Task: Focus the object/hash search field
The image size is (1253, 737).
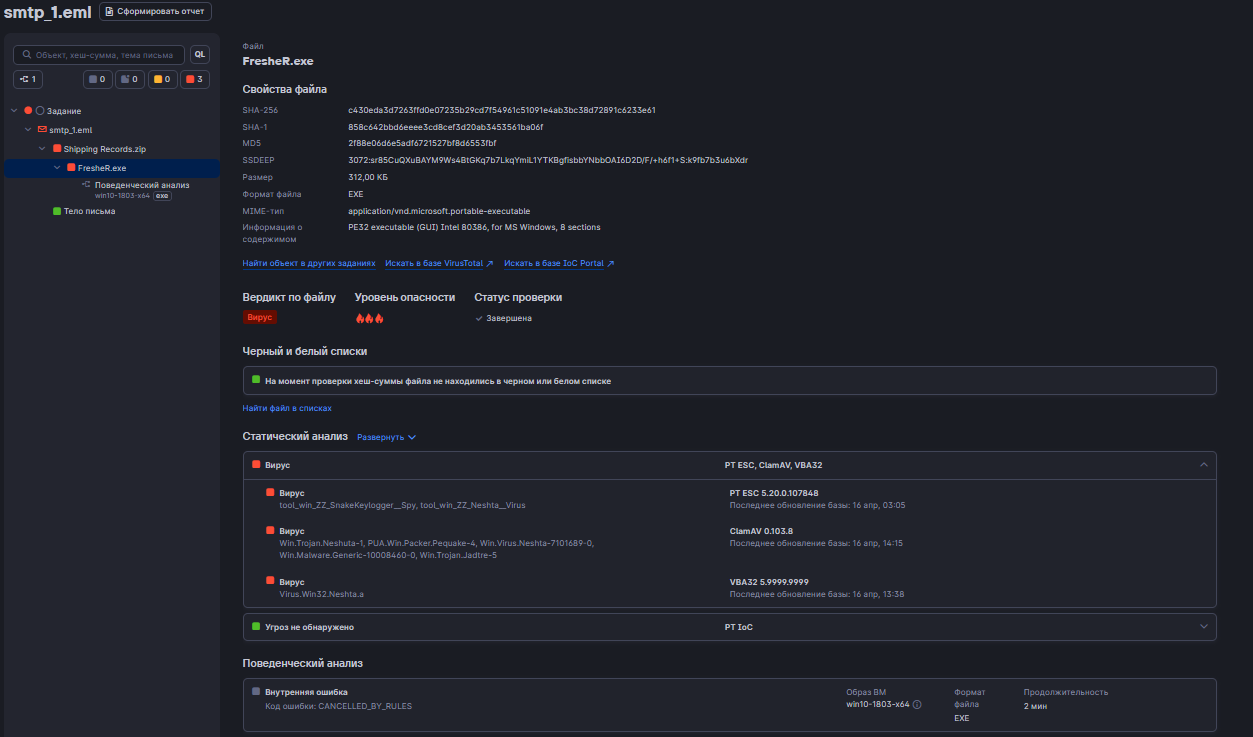Action: [x=99, y=55]
